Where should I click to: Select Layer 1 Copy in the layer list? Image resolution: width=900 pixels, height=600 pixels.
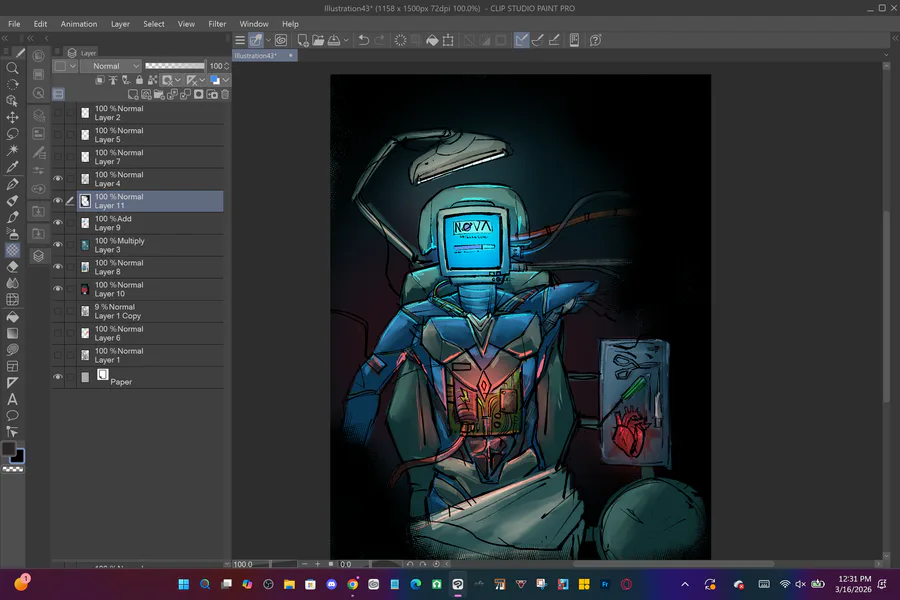point(150,311)
